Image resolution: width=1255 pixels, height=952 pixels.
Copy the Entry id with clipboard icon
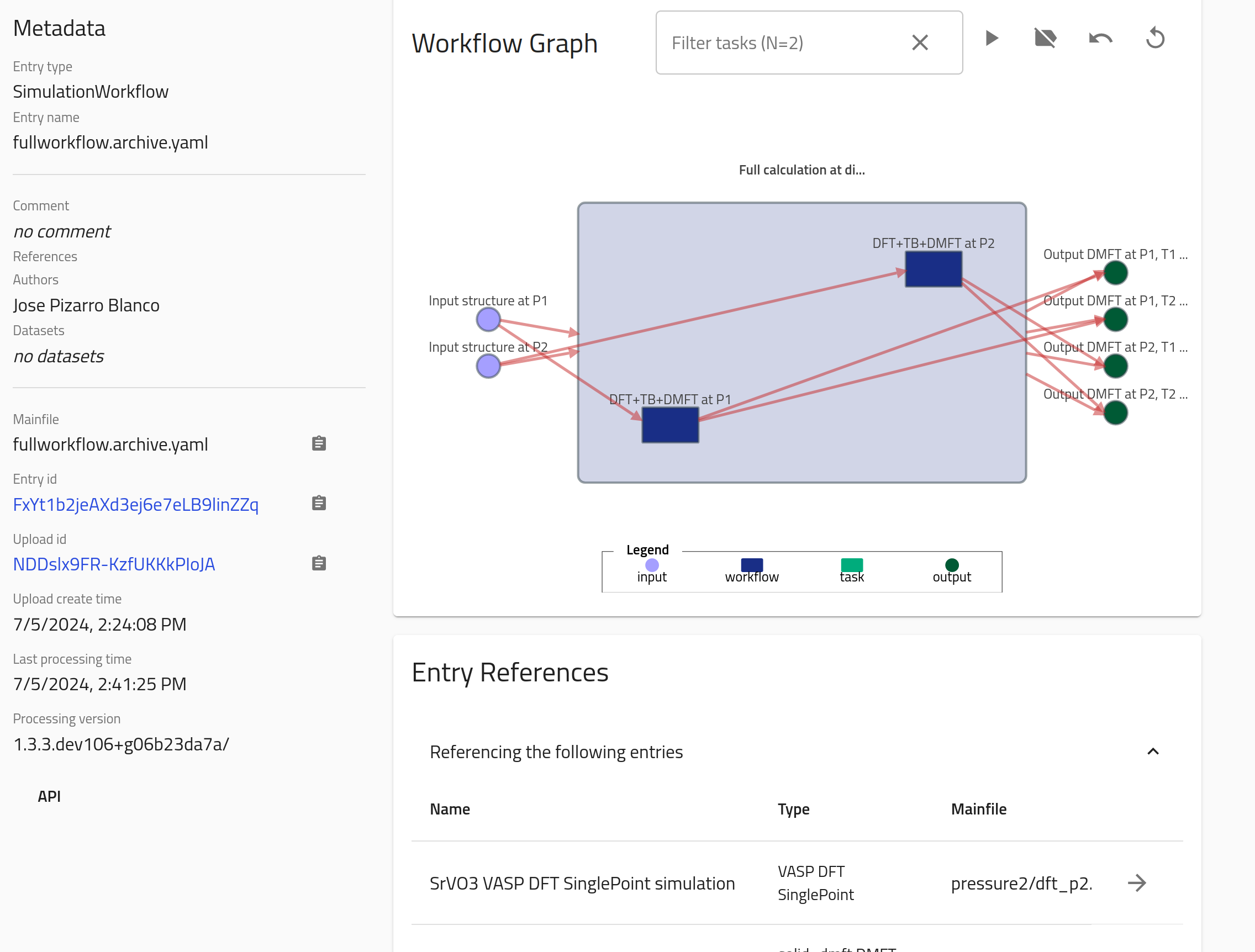click(319, 503)
